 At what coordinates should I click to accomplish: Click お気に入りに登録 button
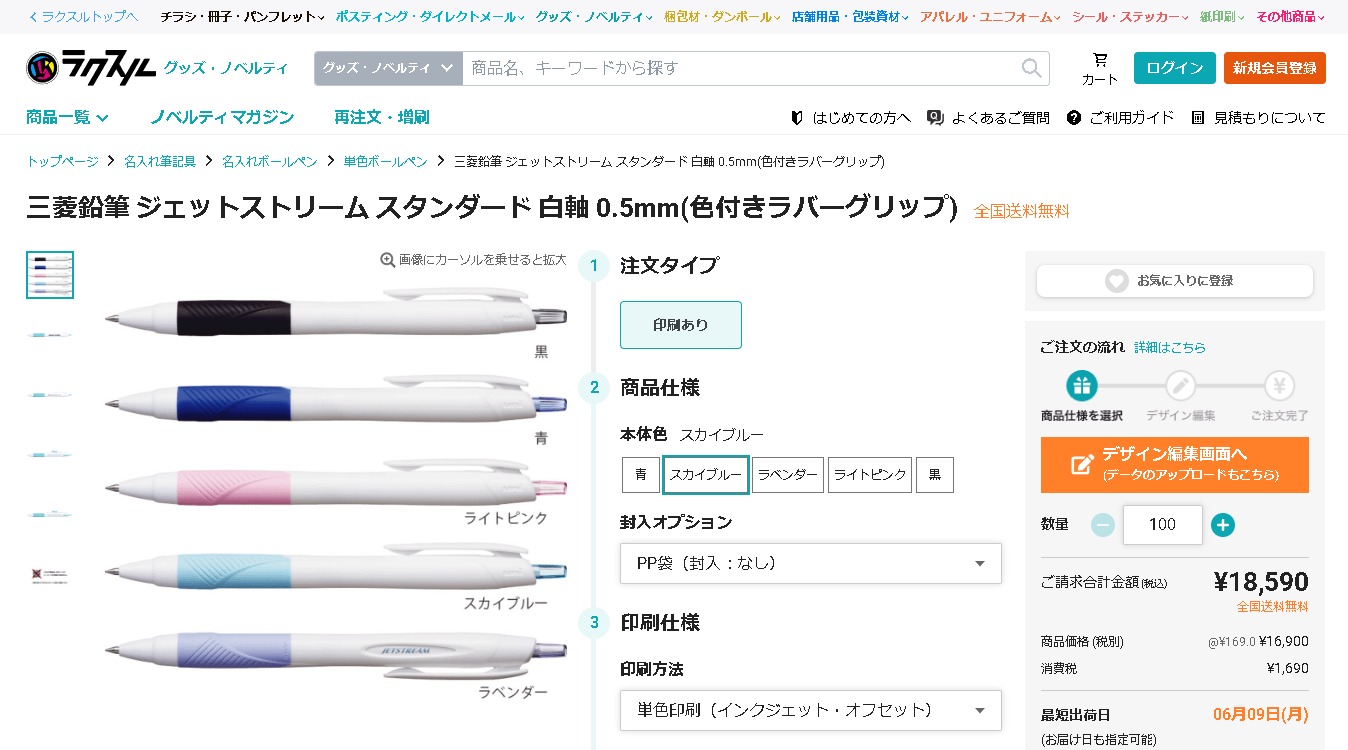[1175, 281]
